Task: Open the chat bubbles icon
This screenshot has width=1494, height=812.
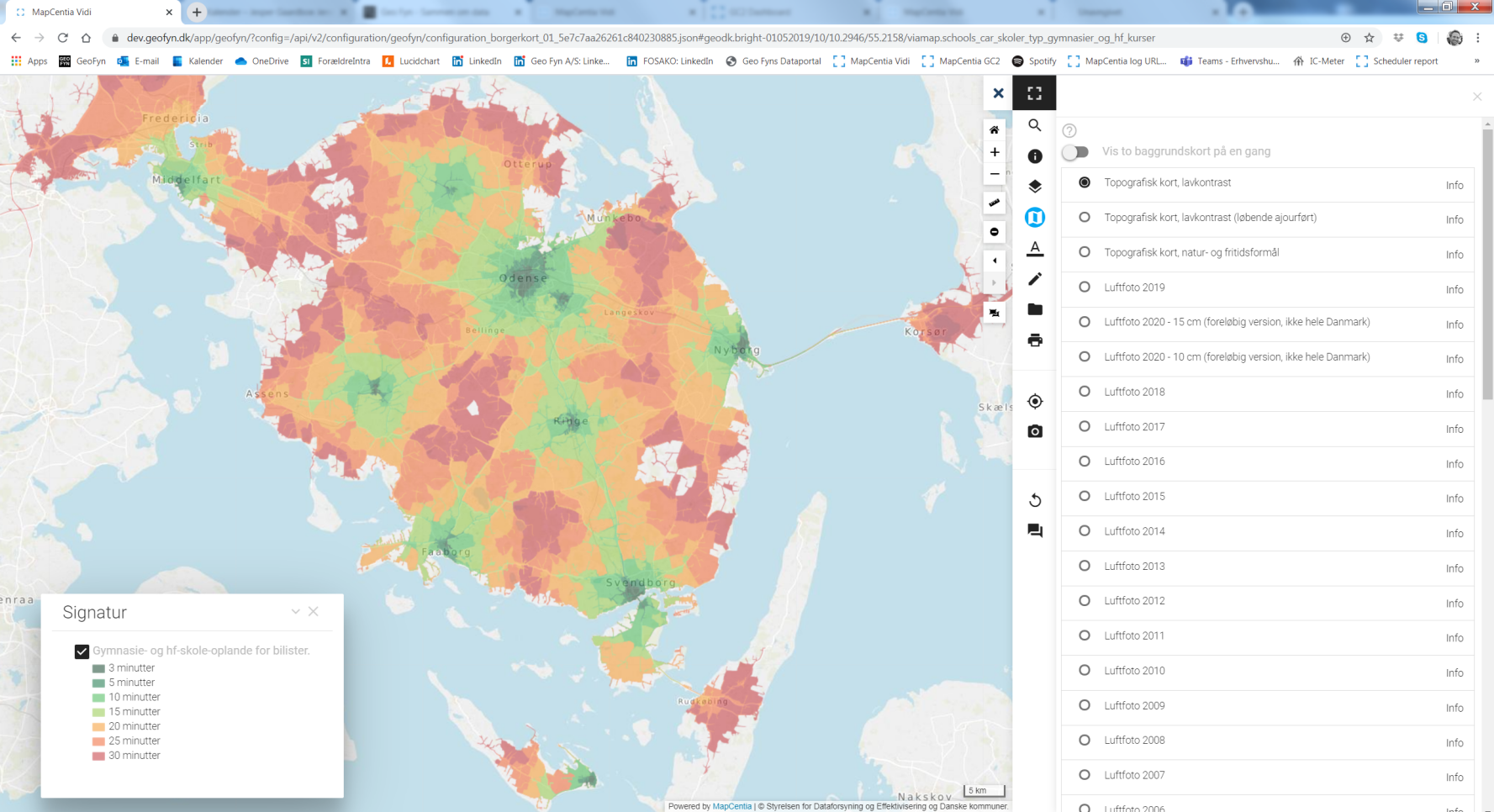Action: 1035,530
